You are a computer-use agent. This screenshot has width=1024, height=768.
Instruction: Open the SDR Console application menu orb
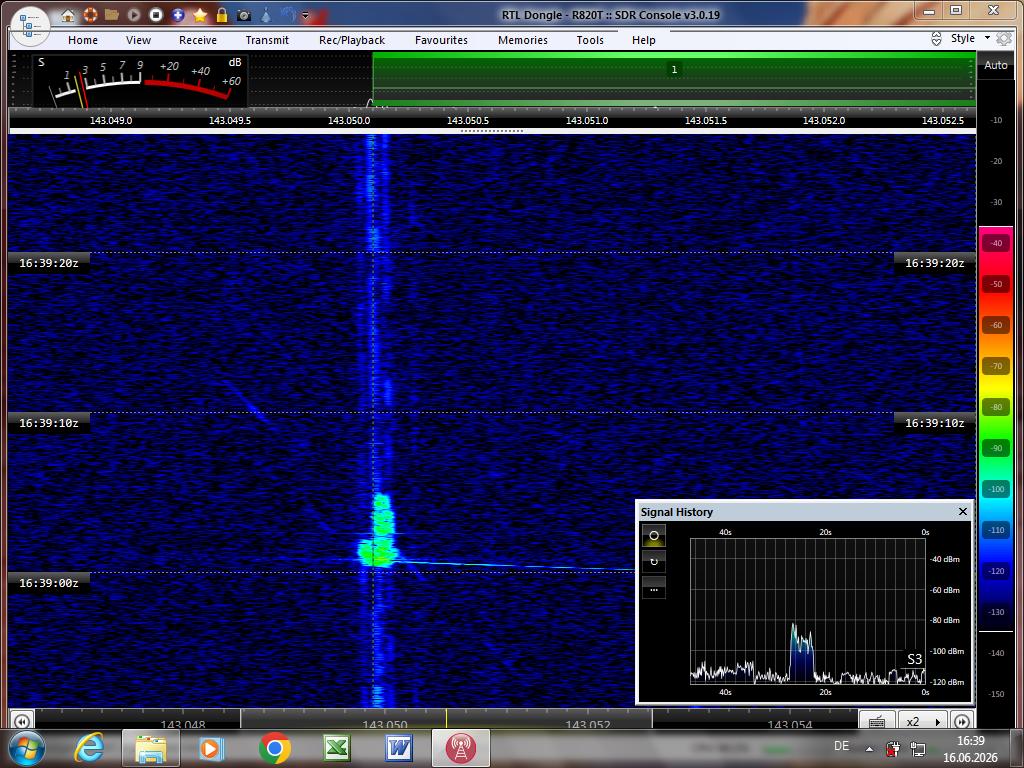30,26
